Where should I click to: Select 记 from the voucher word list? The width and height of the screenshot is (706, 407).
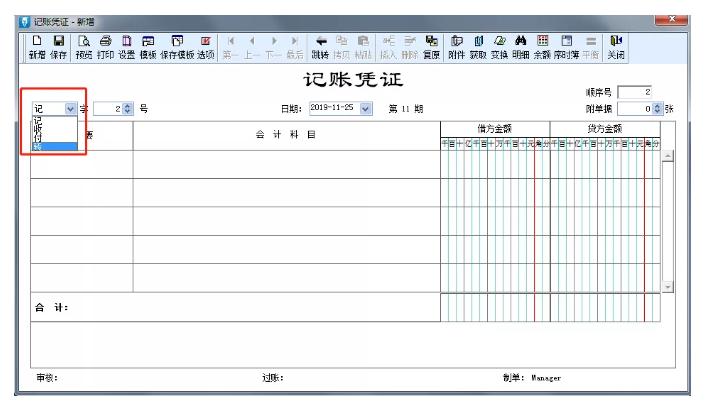tap(54, 120)
